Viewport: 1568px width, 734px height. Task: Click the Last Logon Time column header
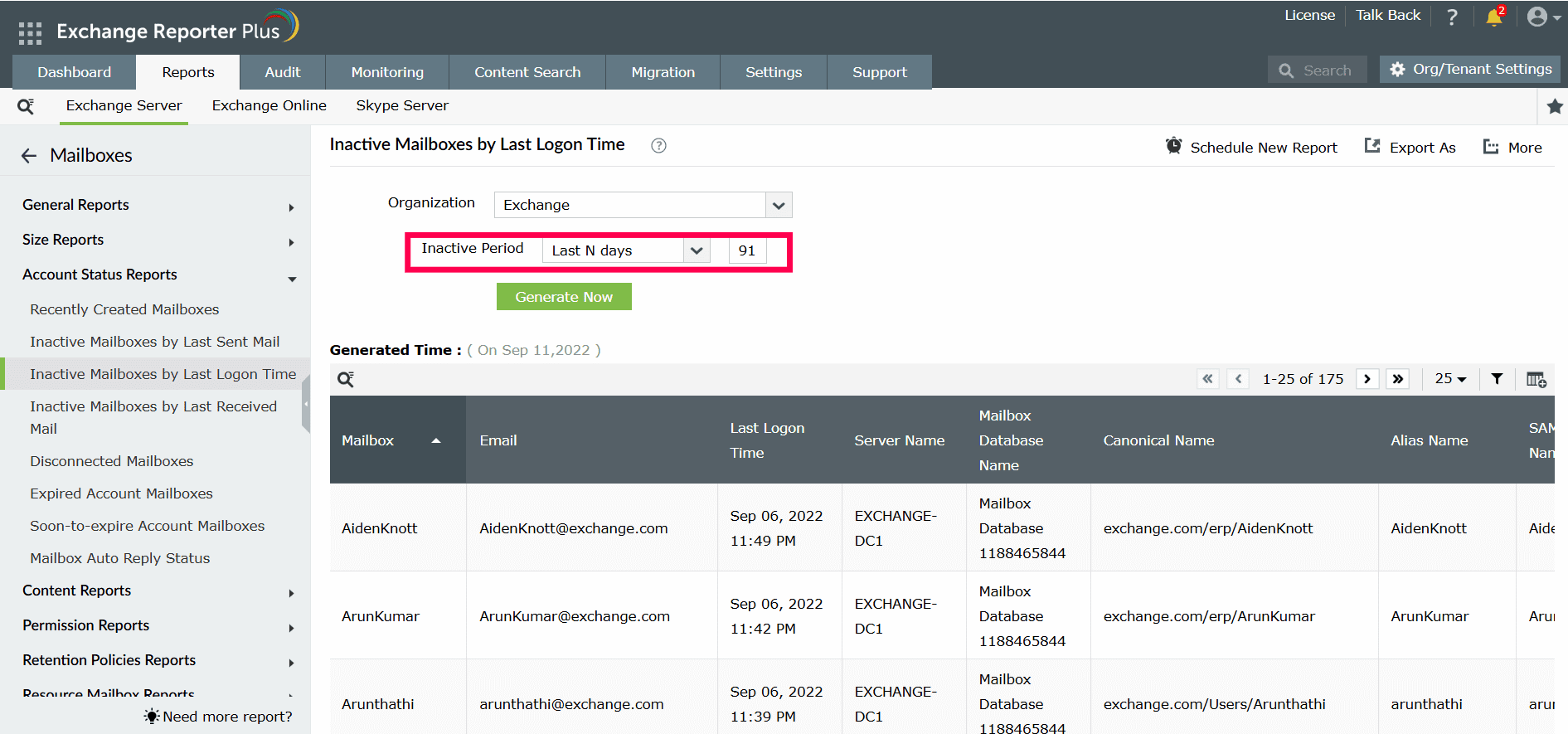[779, 440]
